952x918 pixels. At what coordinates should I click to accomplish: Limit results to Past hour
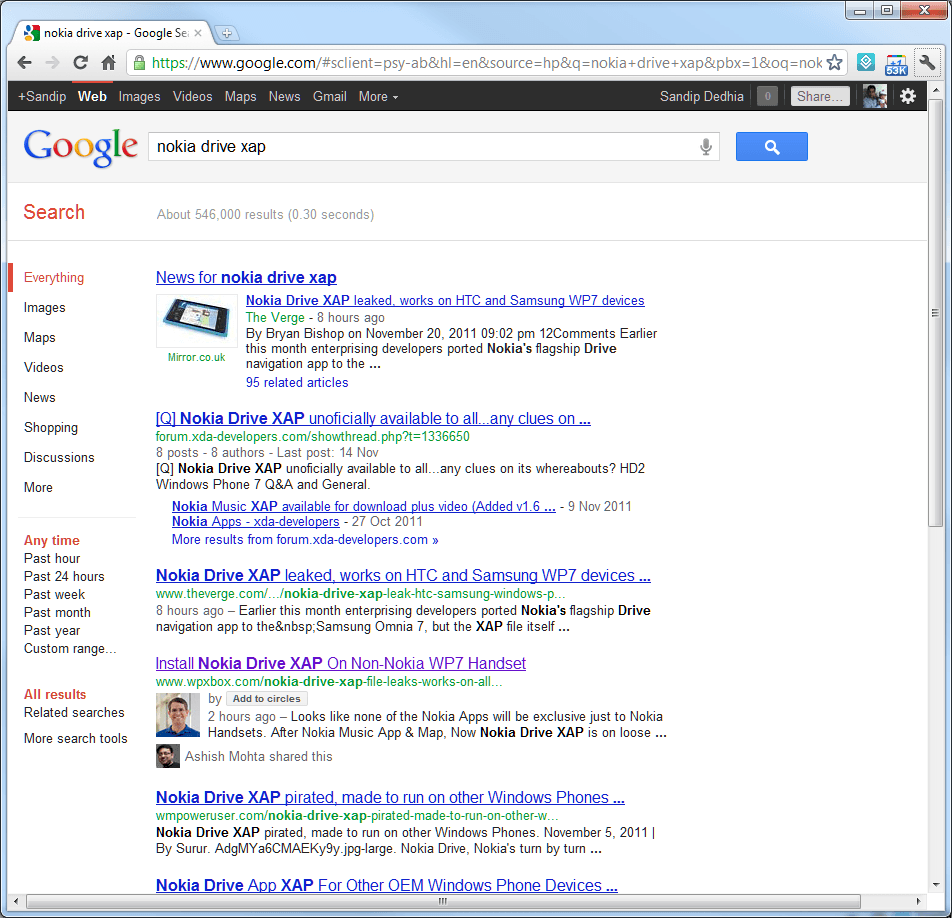(52, 559)
